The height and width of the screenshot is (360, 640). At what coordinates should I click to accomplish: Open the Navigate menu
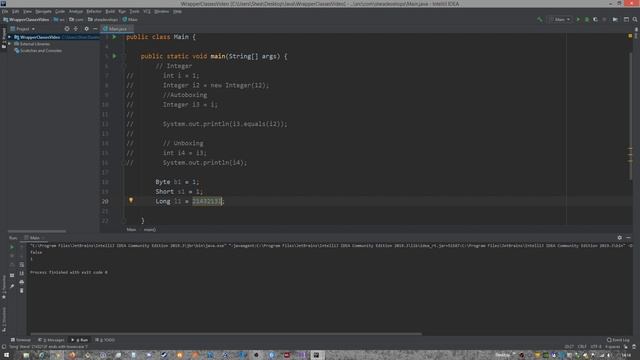[x=43, y=11]
